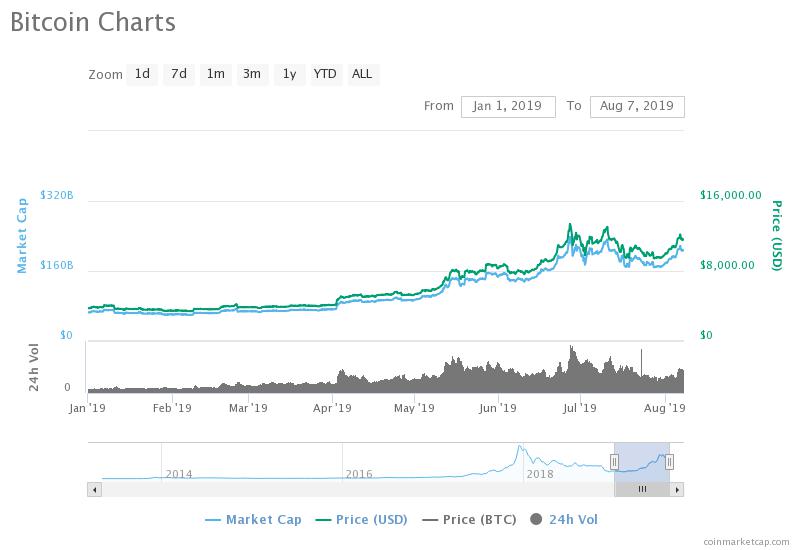Select the YTD zoom option
The image size is (800, 550).
325,74
